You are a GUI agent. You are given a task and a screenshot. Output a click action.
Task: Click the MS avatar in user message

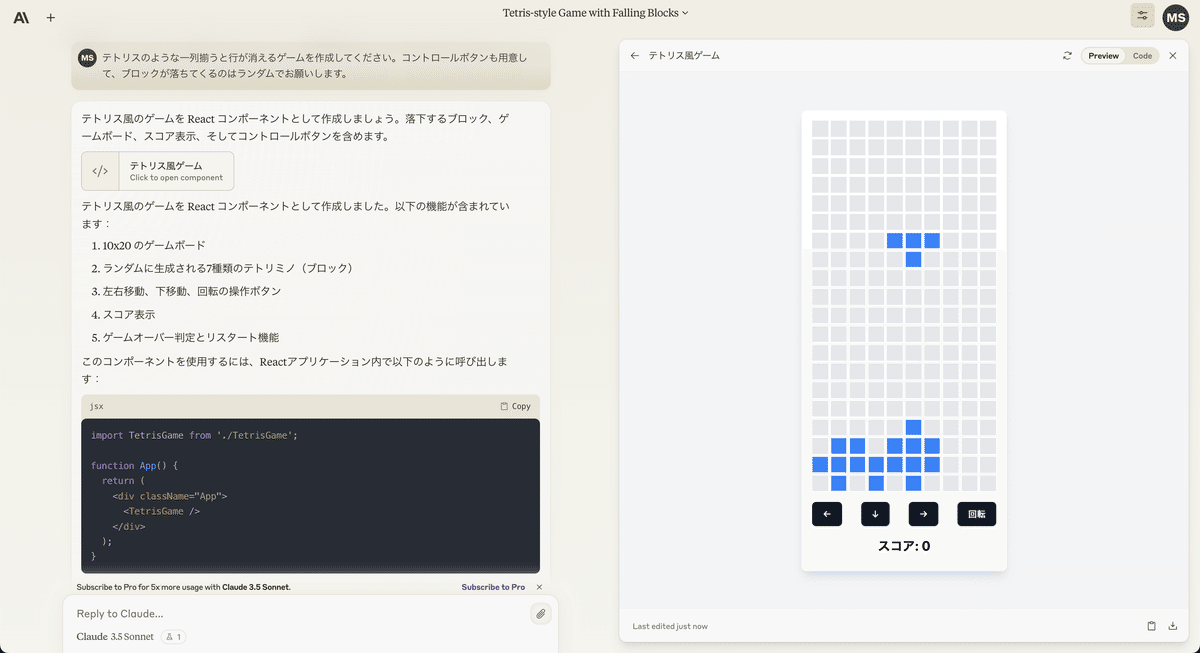pos(87,58)
